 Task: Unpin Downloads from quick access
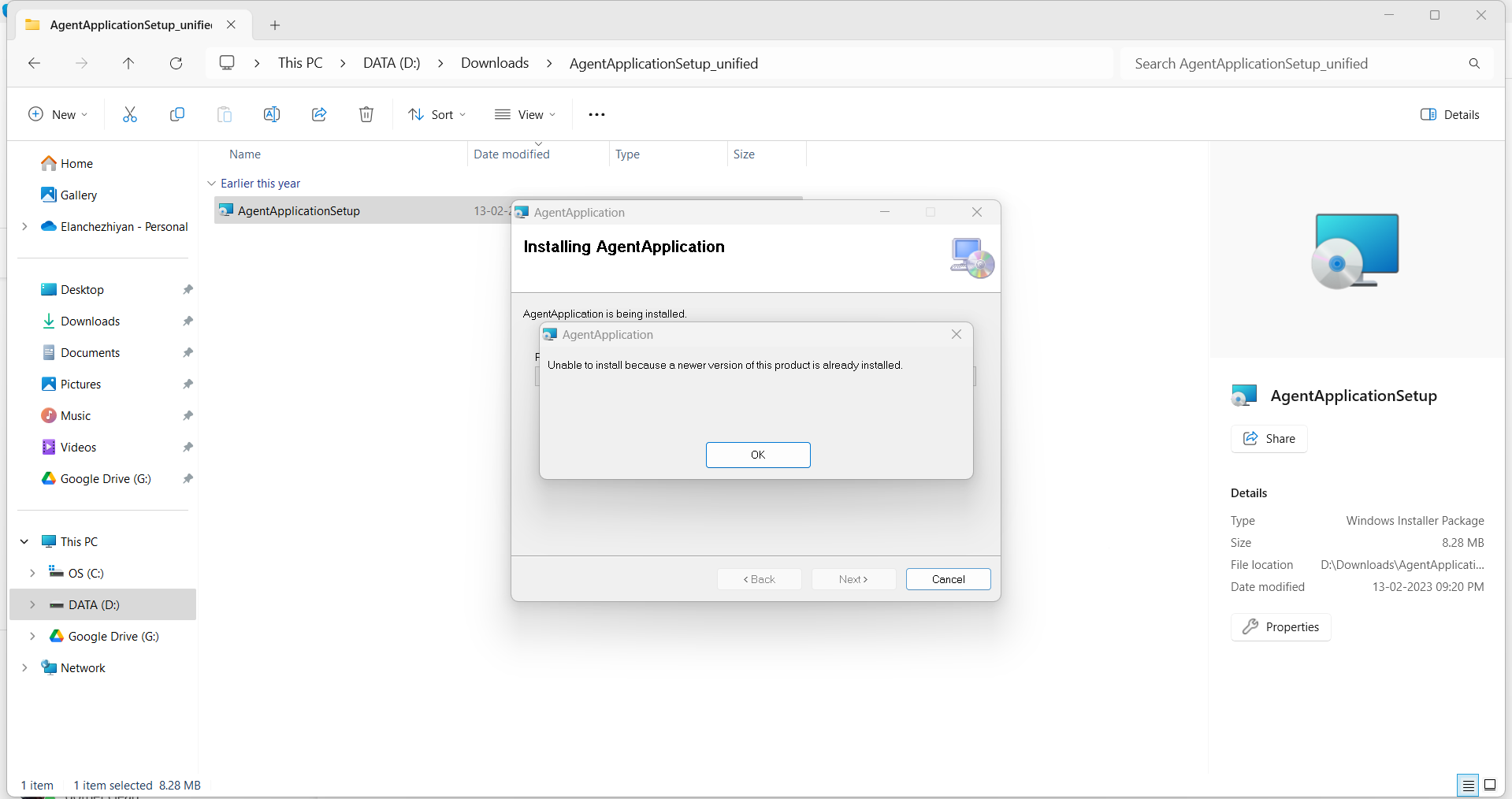(x=188, y=321)
